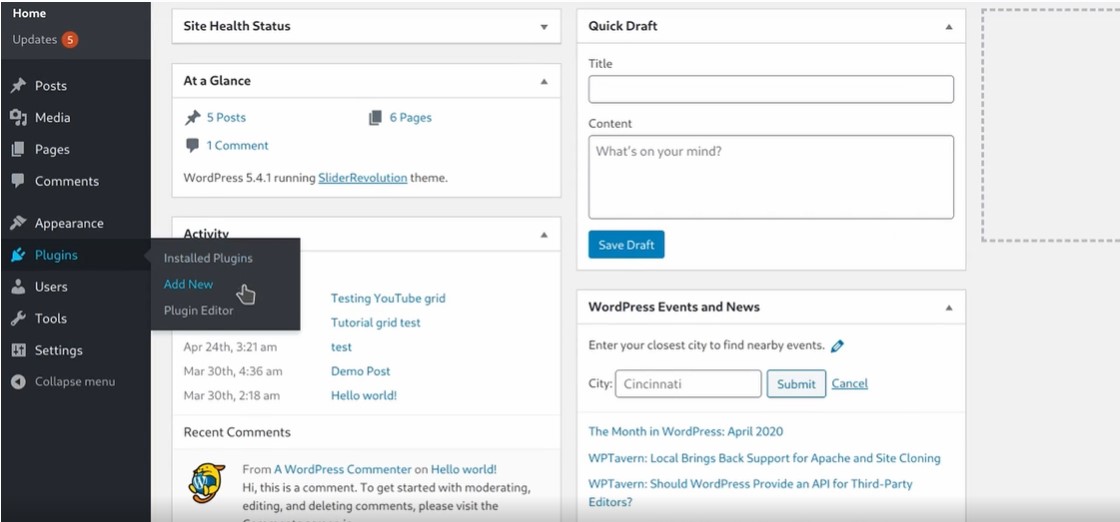1120x522 pixels.
Task: Click the Collapse menu label
Action: tap(75, 382)
